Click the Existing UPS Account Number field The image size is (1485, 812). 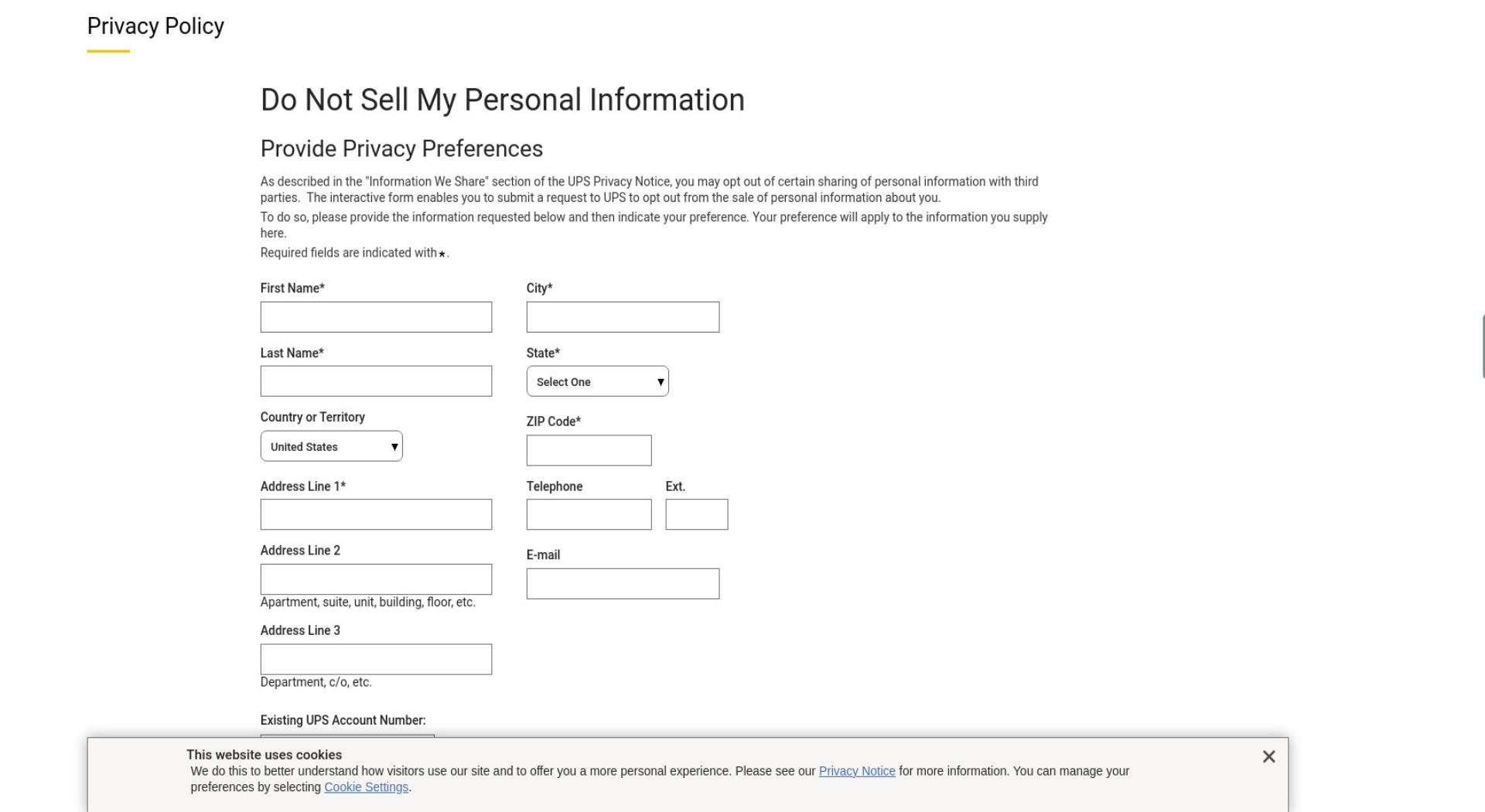[x=347, y=736]
